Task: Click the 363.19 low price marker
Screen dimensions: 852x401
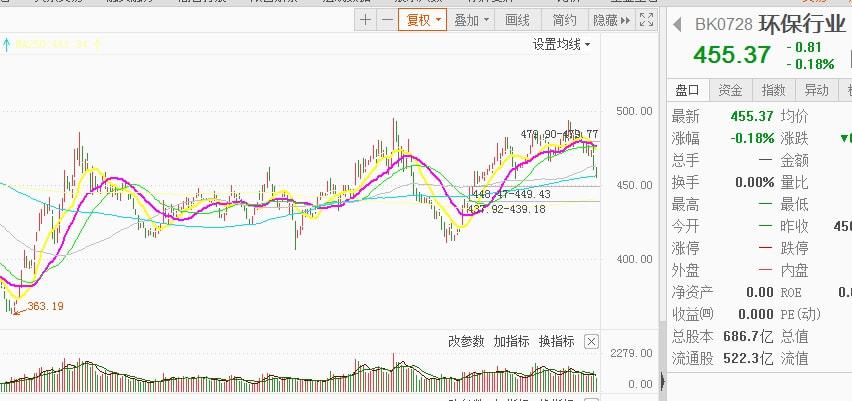Action: [x=45, y=306]
